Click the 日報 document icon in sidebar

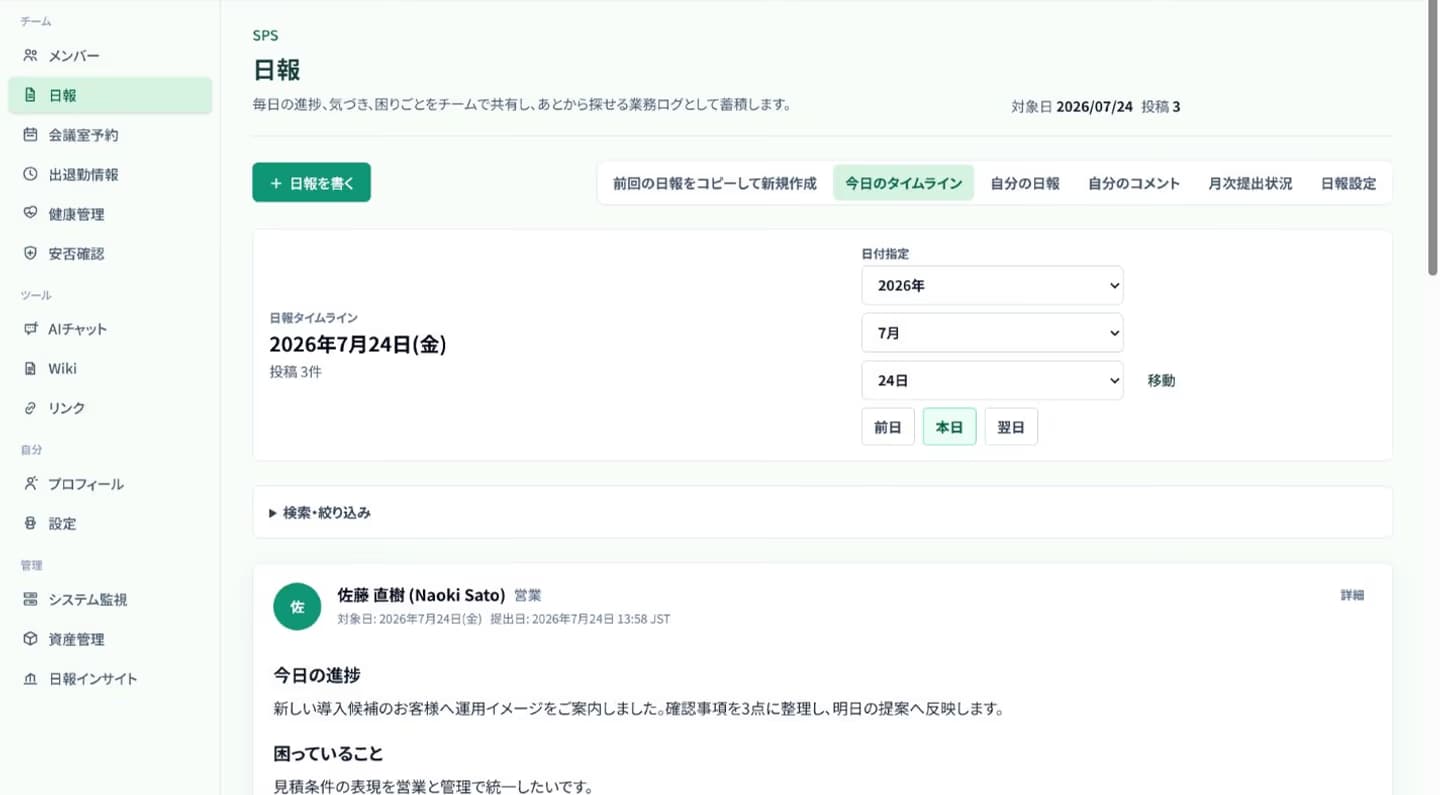pos(30,96)
